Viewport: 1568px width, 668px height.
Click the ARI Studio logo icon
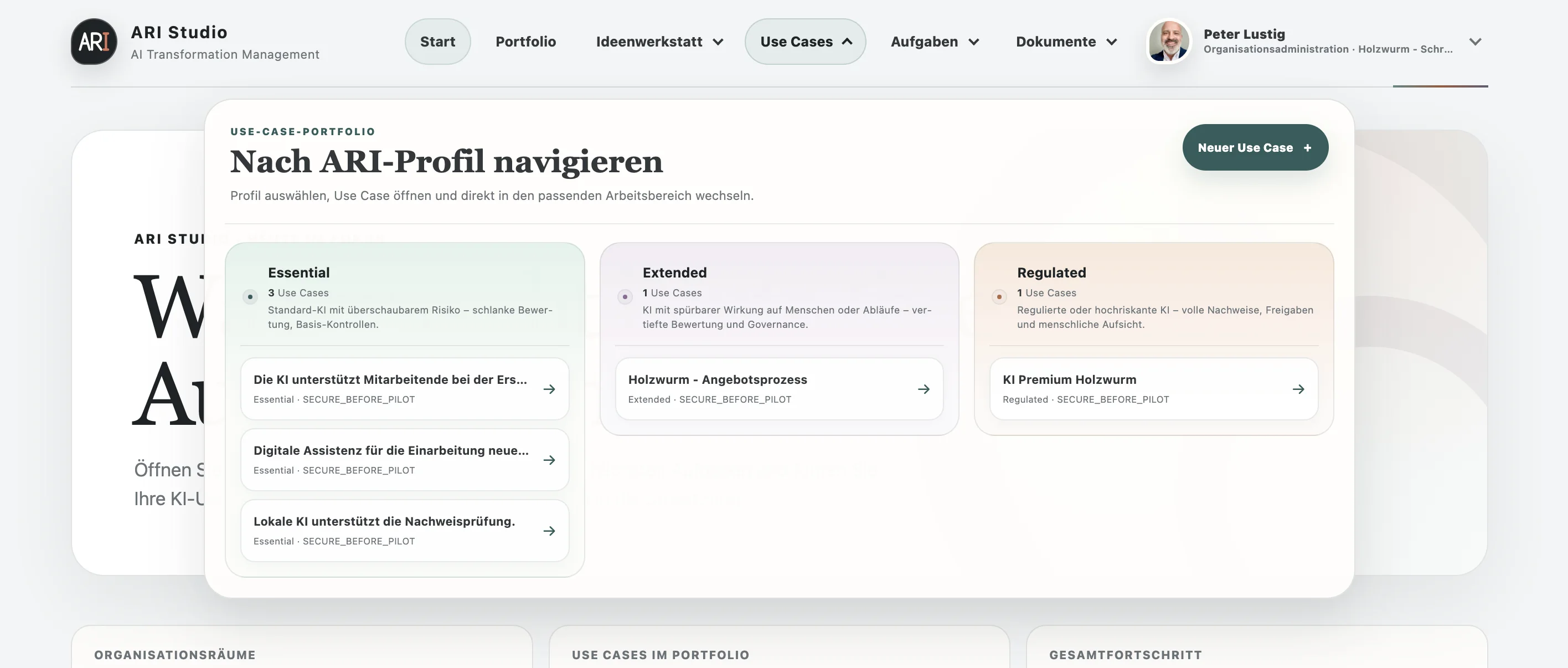94,42
